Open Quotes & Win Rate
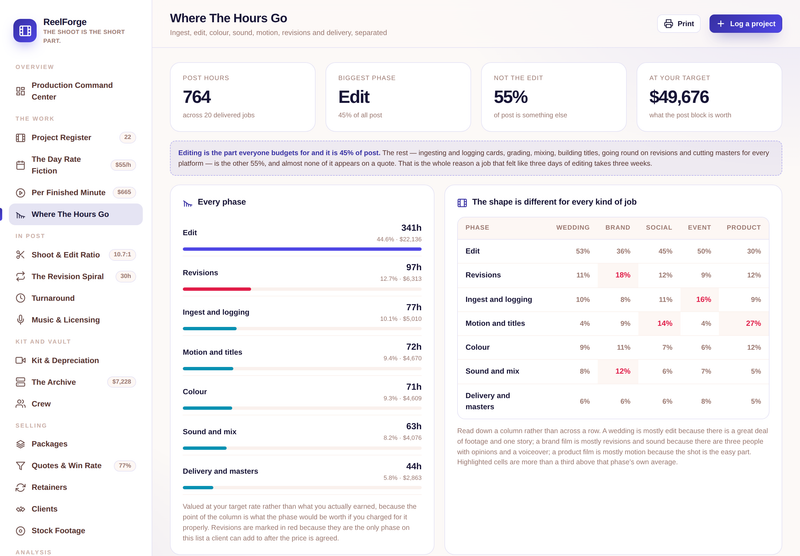This screenshot has width=800, height=556. (76, 466)
